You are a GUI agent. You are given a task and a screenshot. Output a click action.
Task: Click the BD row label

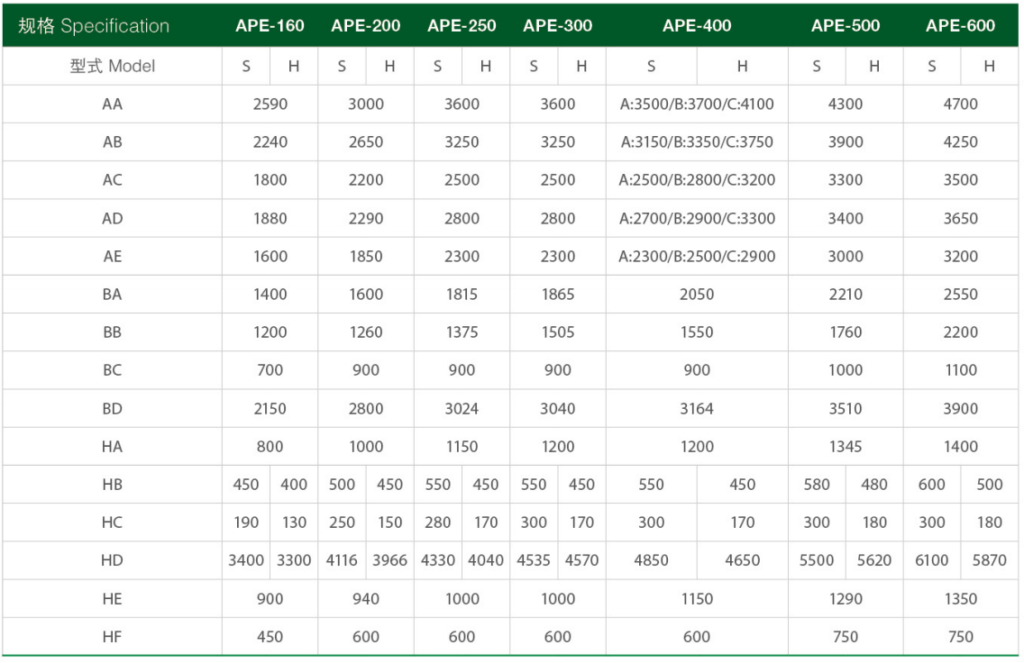(x=112, y=408)
